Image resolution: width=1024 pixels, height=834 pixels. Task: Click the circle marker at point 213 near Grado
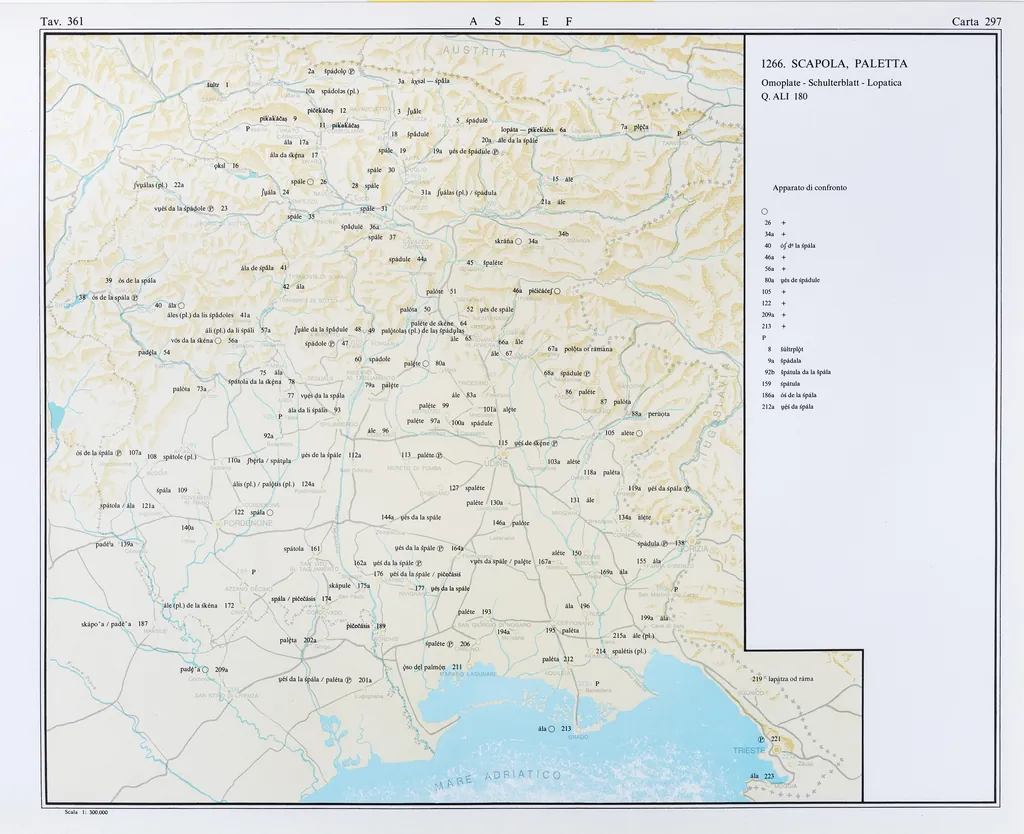pyautogui.click(x=551, y=729)
